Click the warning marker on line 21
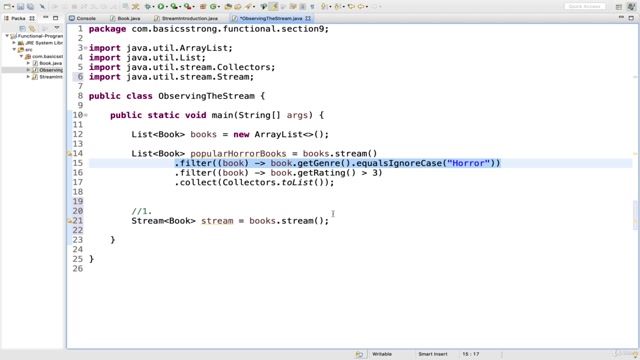This screenshot has width=640, height=360. click(x=69, y=221)
